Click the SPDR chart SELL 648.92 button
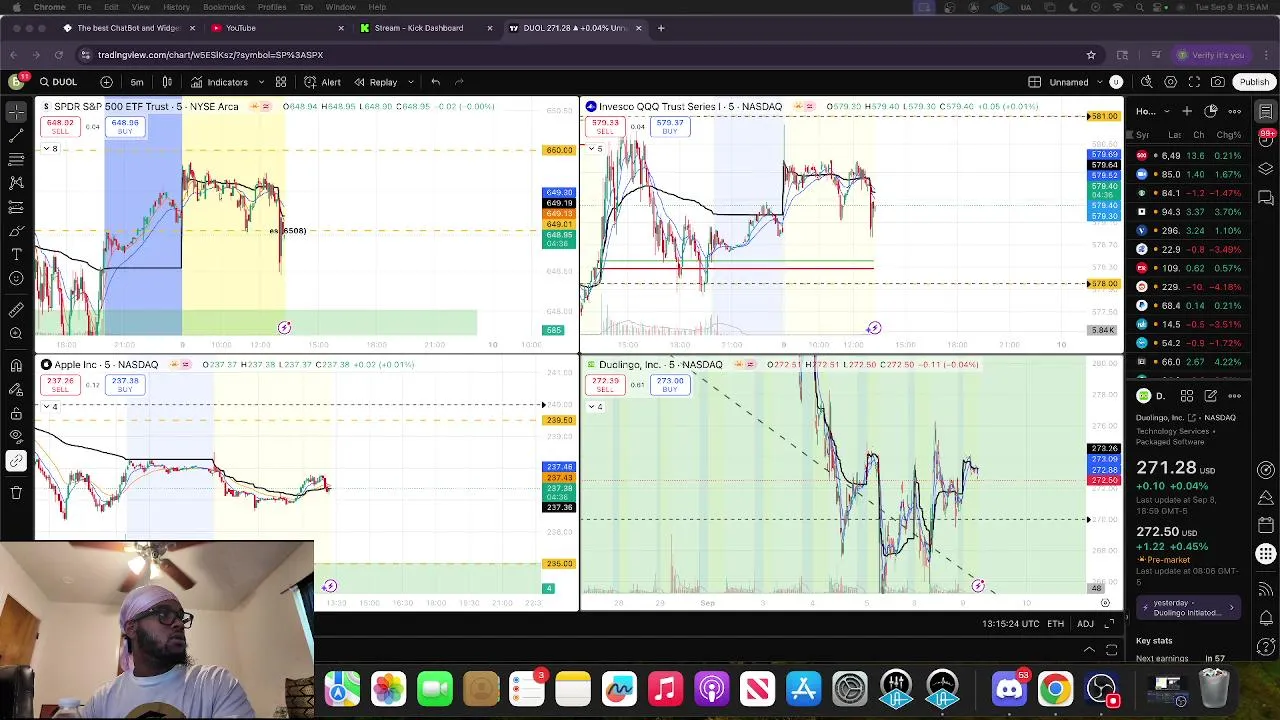Viewport: 1280px width, 720px height. coord(60,127)
